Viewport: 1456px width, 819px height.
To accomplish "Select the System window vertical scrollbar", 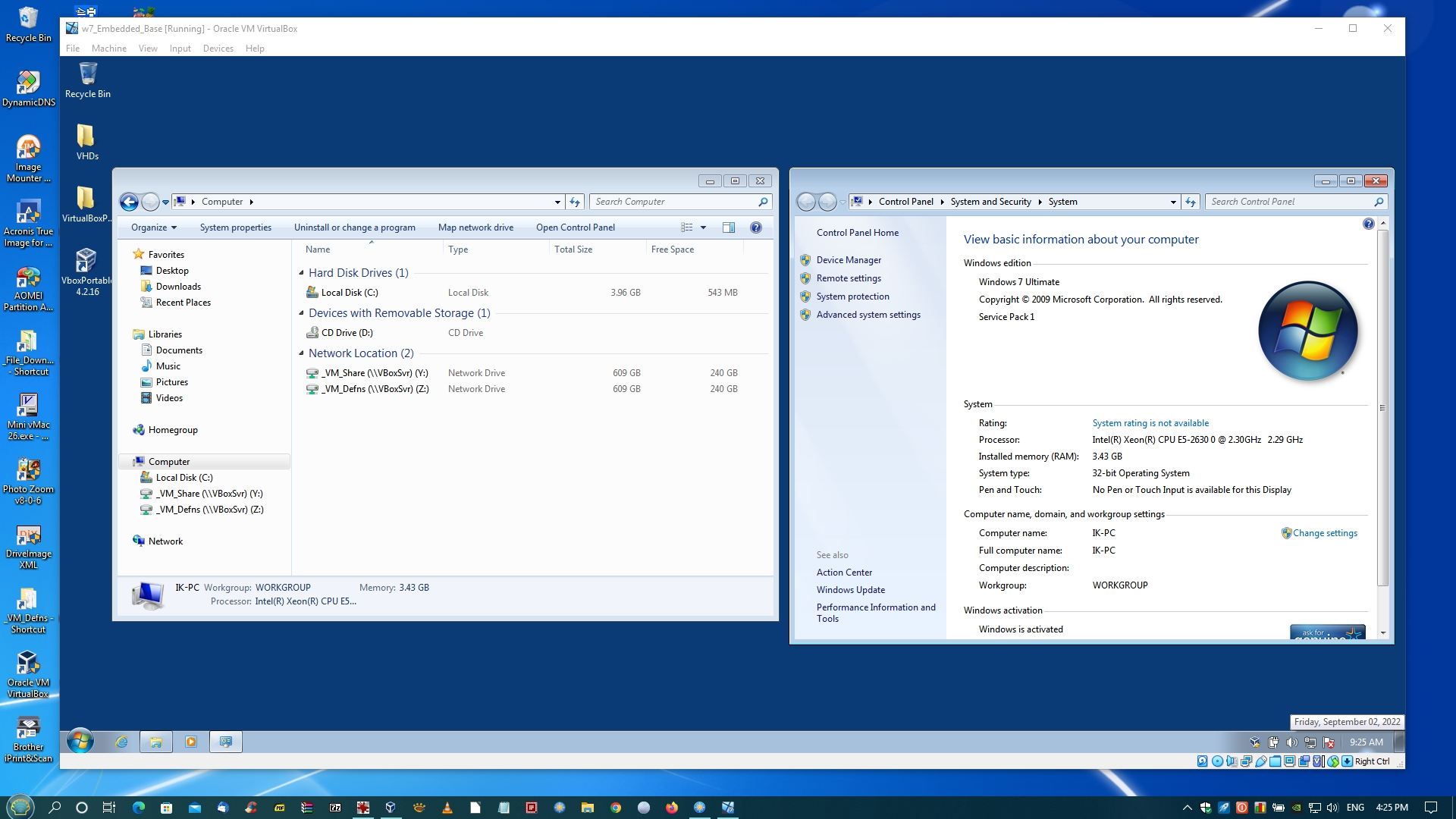I will tap(1382, 408).
